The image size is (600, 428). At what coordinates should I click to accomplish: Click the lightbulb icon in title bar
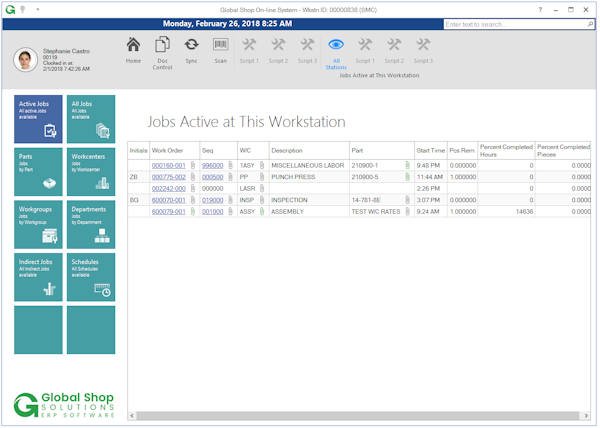pyautogui.click(x=23, y=10)
